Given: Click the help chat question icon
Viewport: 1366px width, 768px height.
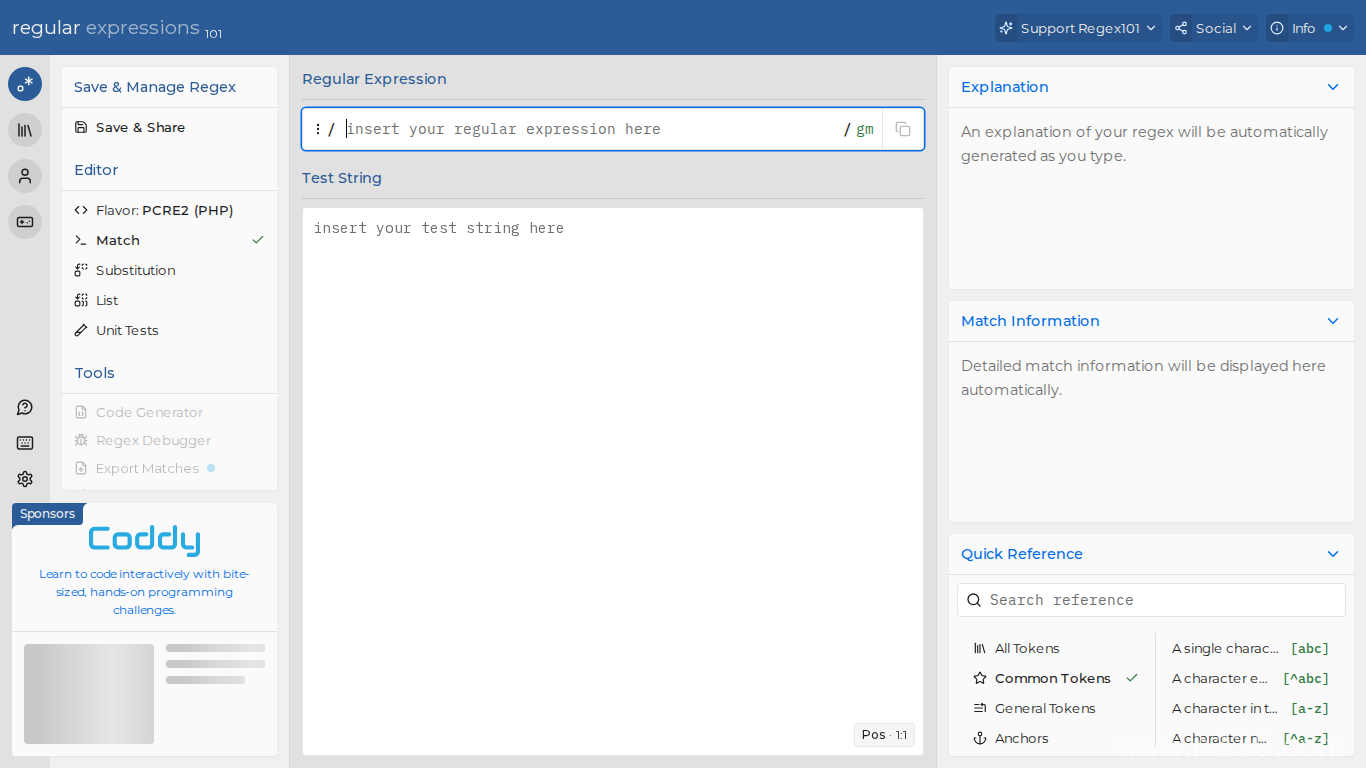Looking at the screenshot, I should [25, 407].
